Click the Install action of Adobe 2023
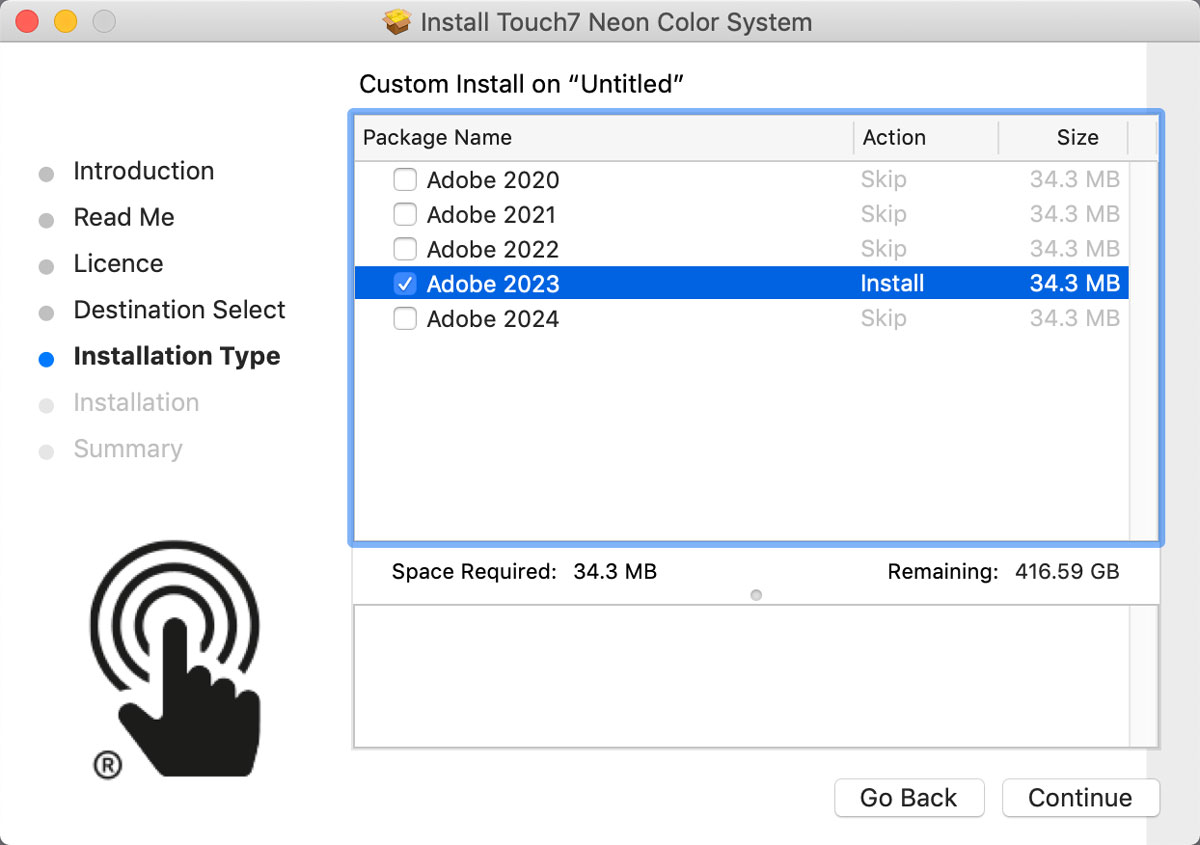This screenshot has width=1200, height=845. pyautogui.click(x=892, y=284)
